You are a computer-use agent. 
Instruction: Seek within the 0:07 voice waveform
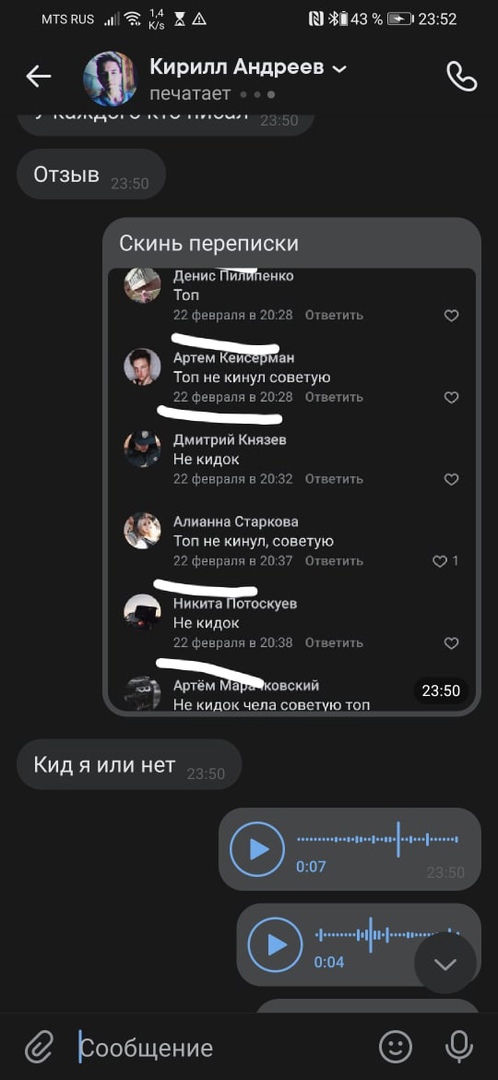[377, 840]
